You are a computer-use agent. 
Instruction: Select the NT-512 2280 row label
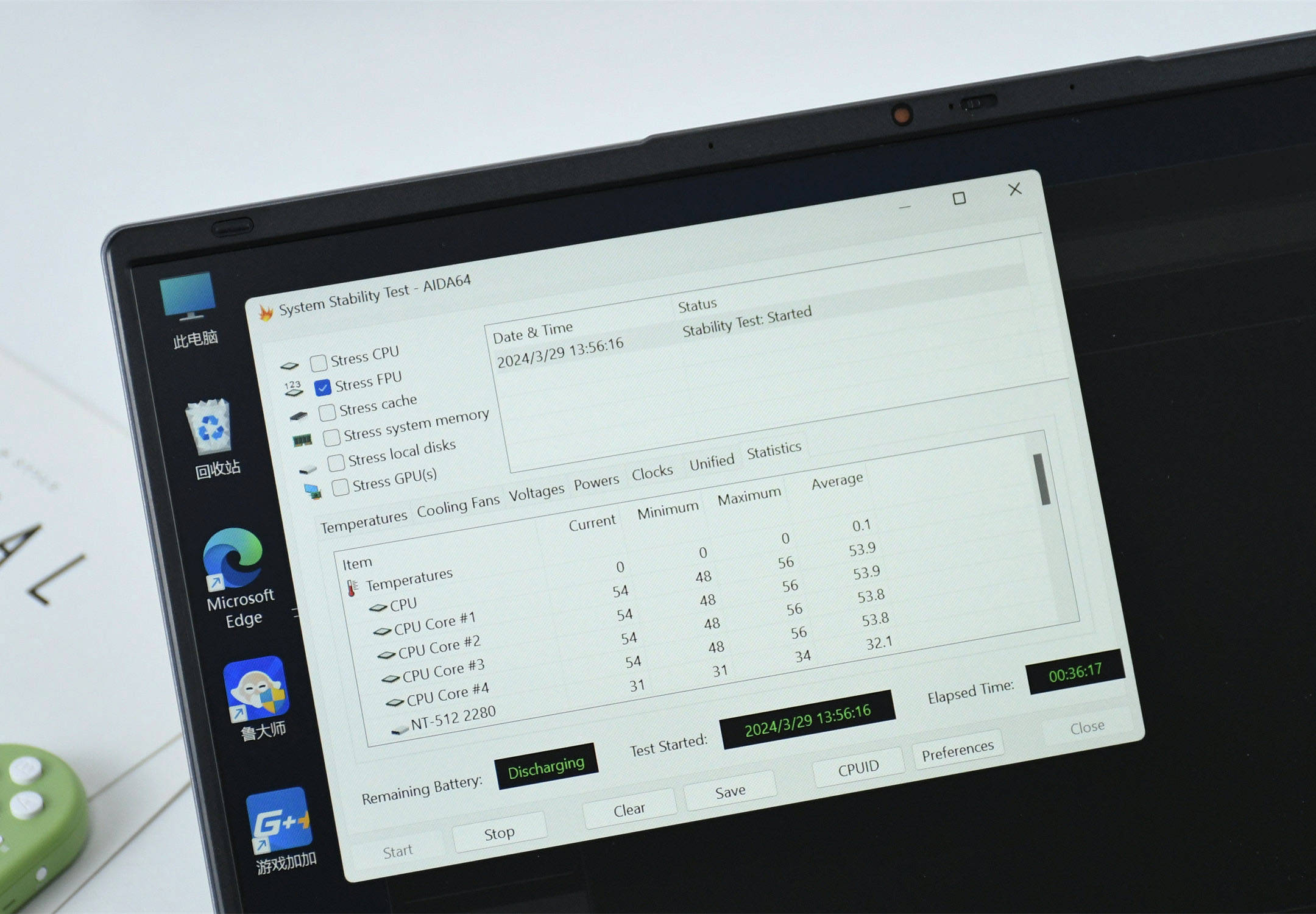tap(453, 718)
